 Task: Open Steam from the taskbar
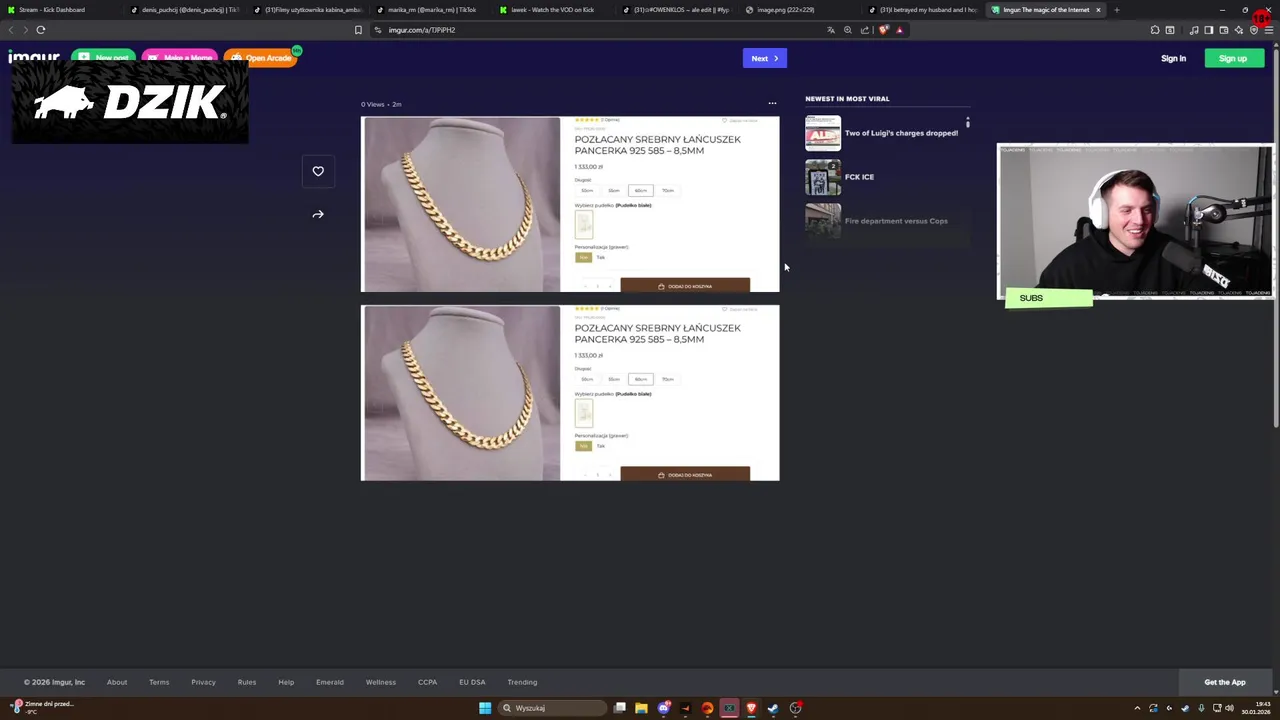(773, 708)
